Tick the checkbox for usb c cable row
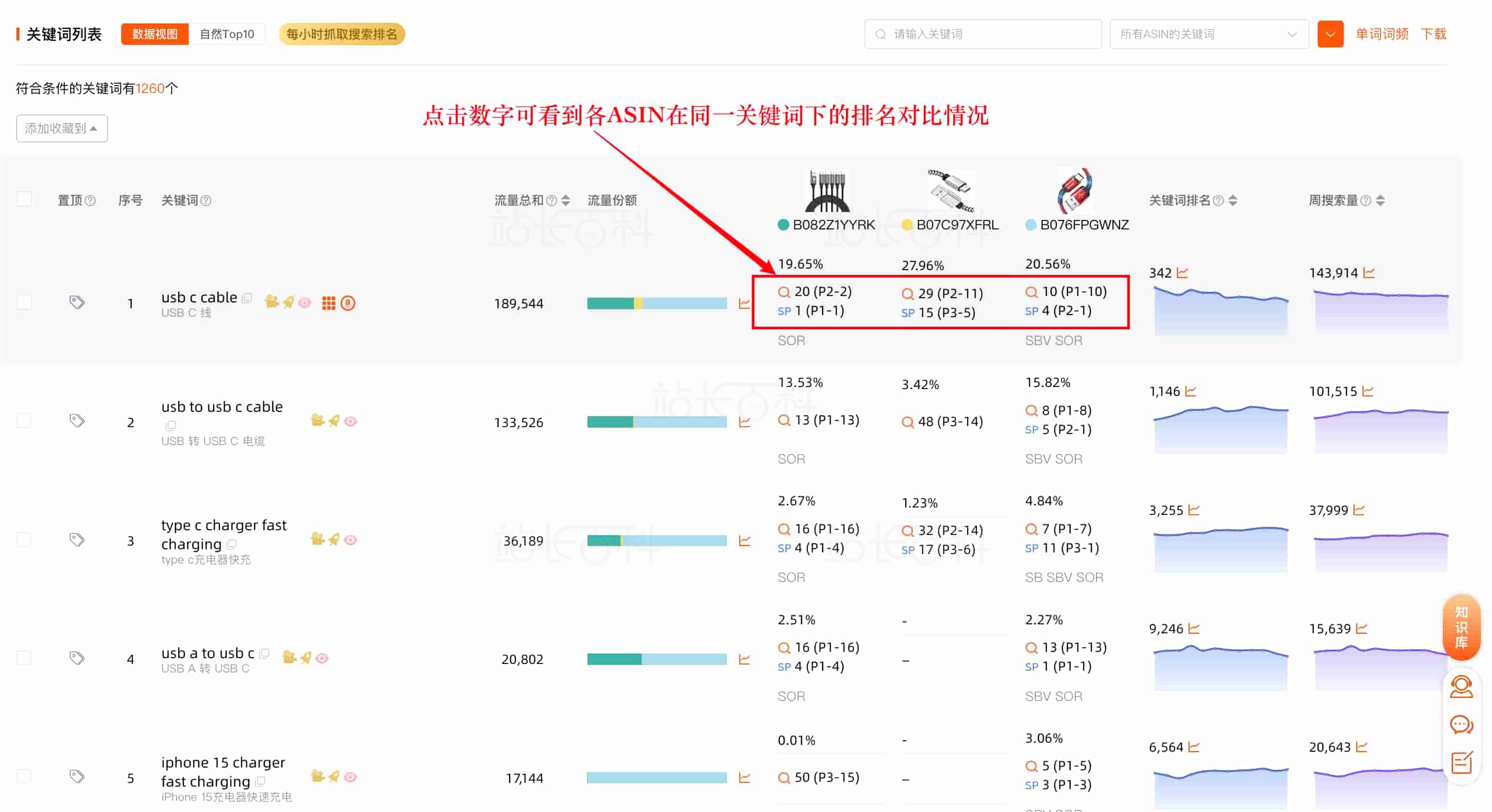The height and width of the screenshot is (812, 1492). point(24,302)
